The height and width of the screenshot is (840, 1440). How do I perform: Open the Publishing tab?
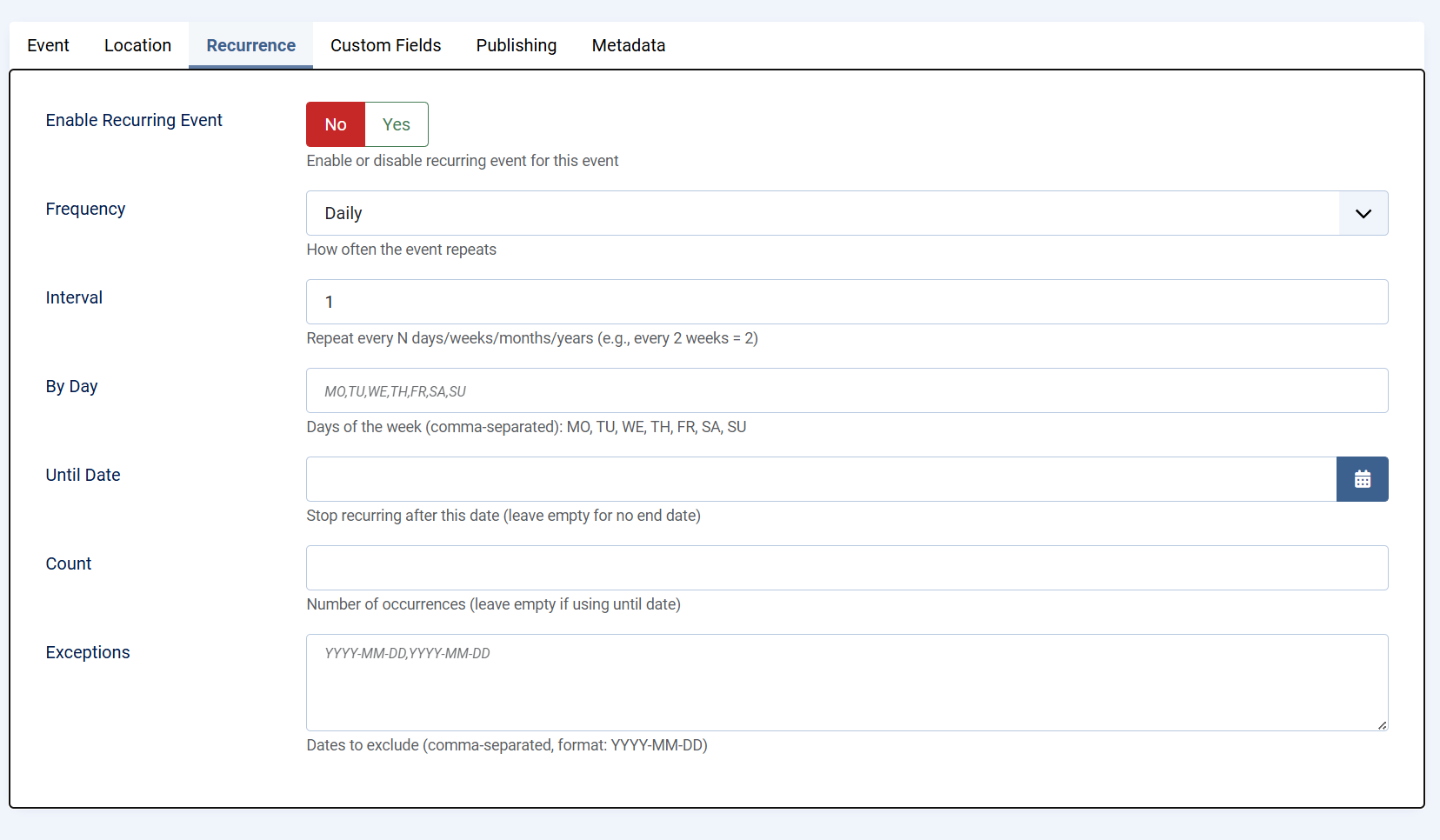pyautogui.click(x=516, y=45)
